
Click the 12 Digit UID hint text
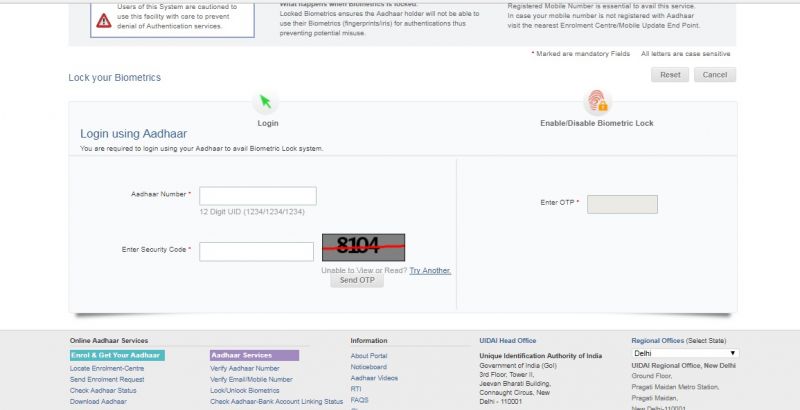pos(252,212)
